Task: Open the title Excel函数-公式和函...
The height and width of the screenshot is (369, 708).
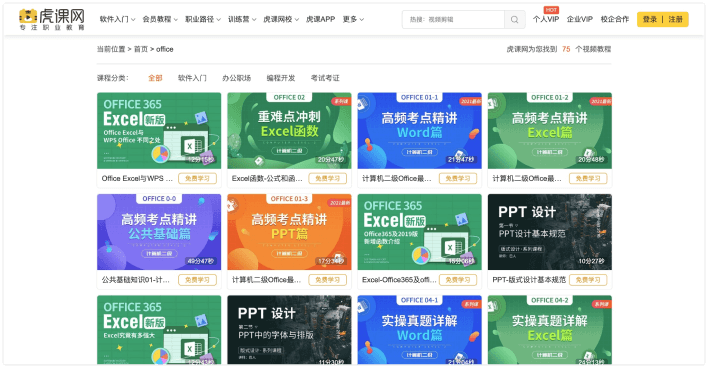Action: click(x=267, y=178)
